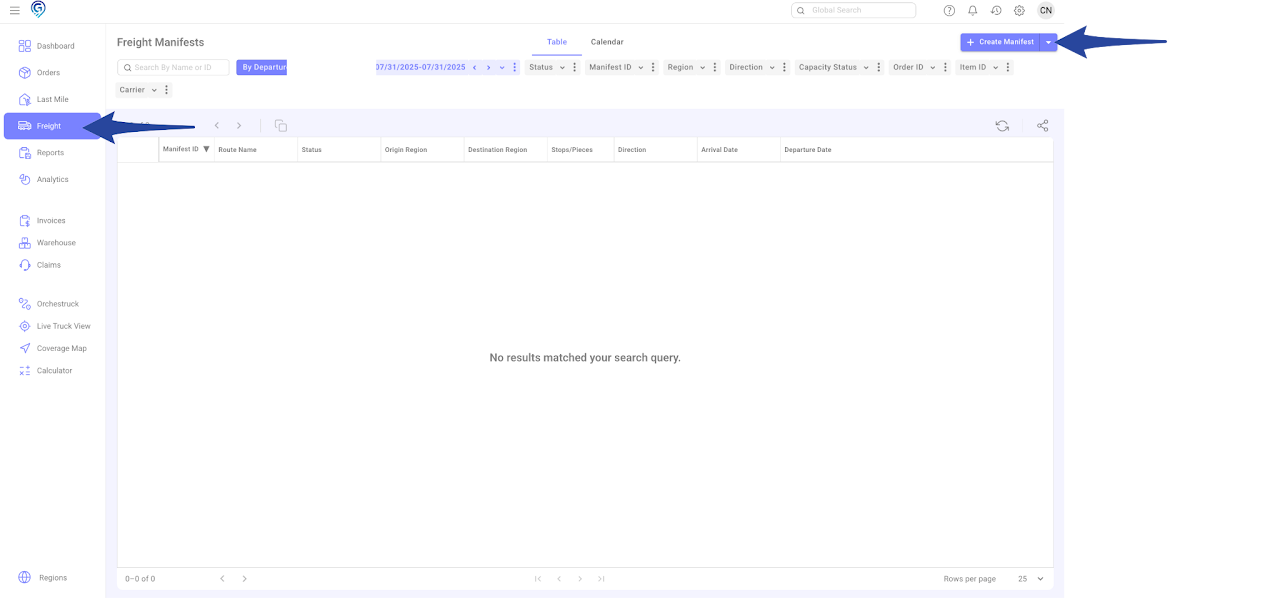Click the table Direction column header
This screenshot has height=598, width=1280.
656,150
